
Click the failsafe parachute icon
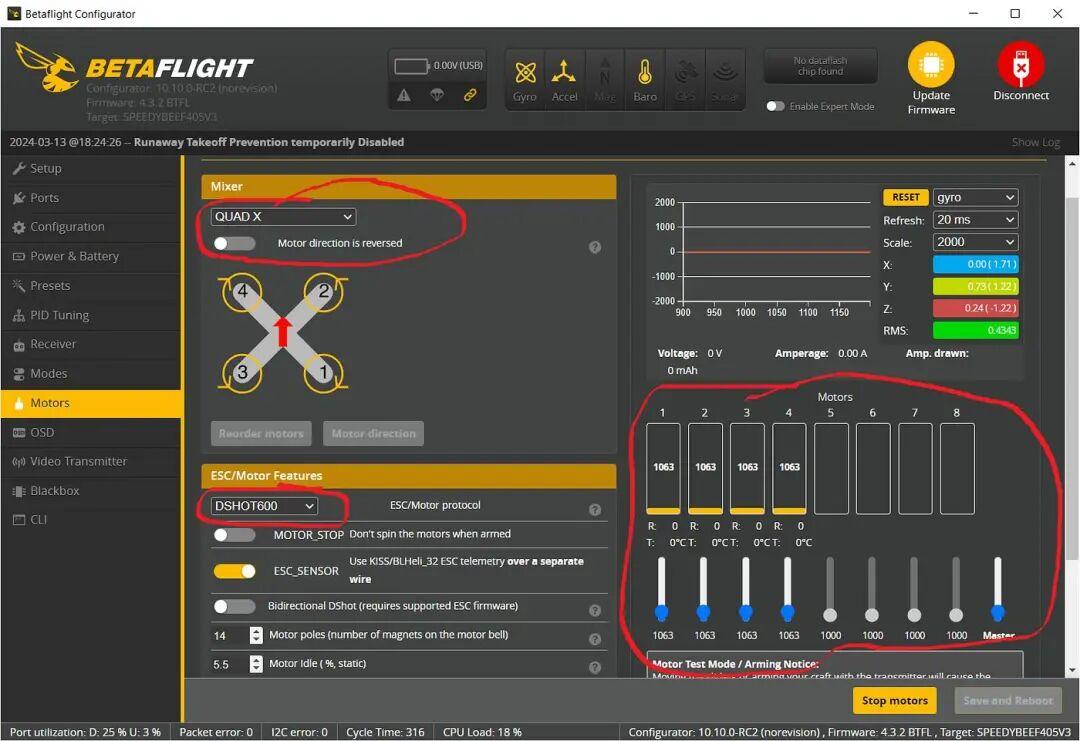[x=437, y=95]
